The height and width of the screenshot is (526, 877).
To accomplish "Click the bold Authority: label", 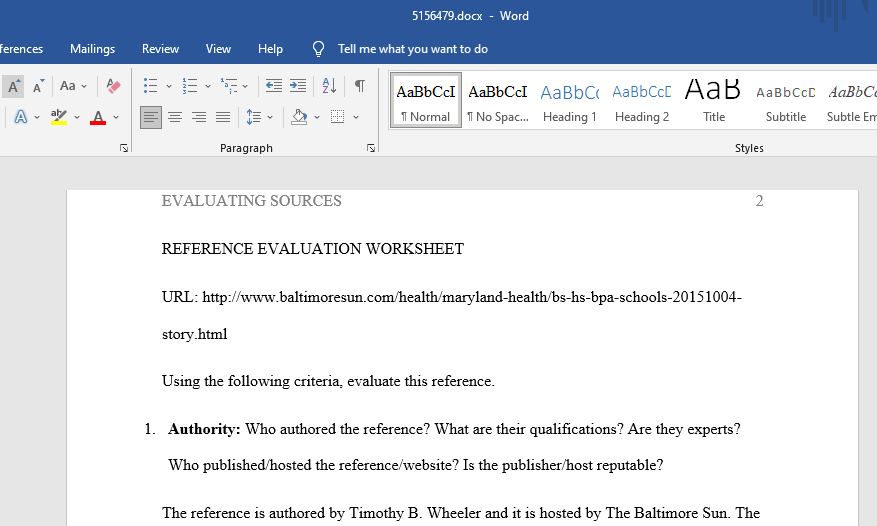I will (x=204, y=429).
